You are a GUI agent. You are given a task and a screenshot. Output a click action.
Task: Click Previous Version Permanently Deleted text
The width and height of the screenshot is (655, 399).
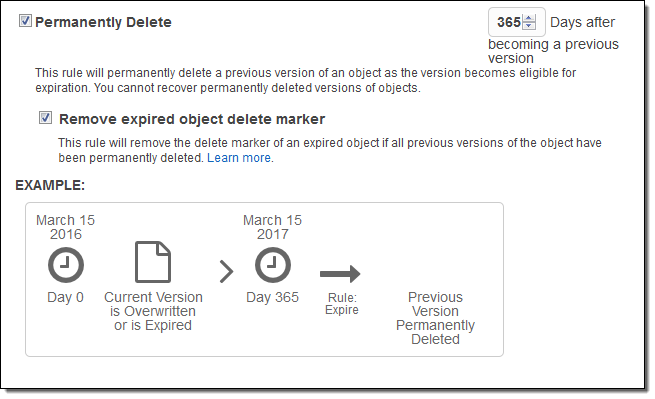coord(435,318)
